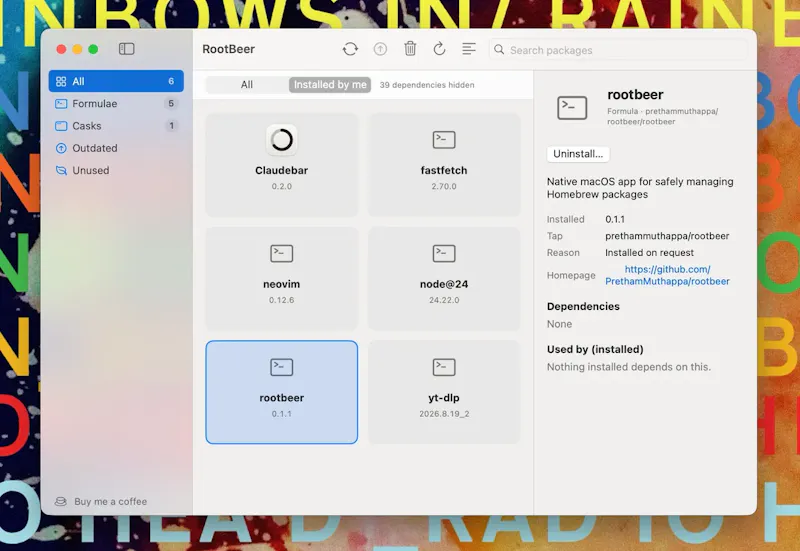This screenshot has height=551, width=800.
Task: Click the RootBeer window title
Action: [x=229, y=49]
